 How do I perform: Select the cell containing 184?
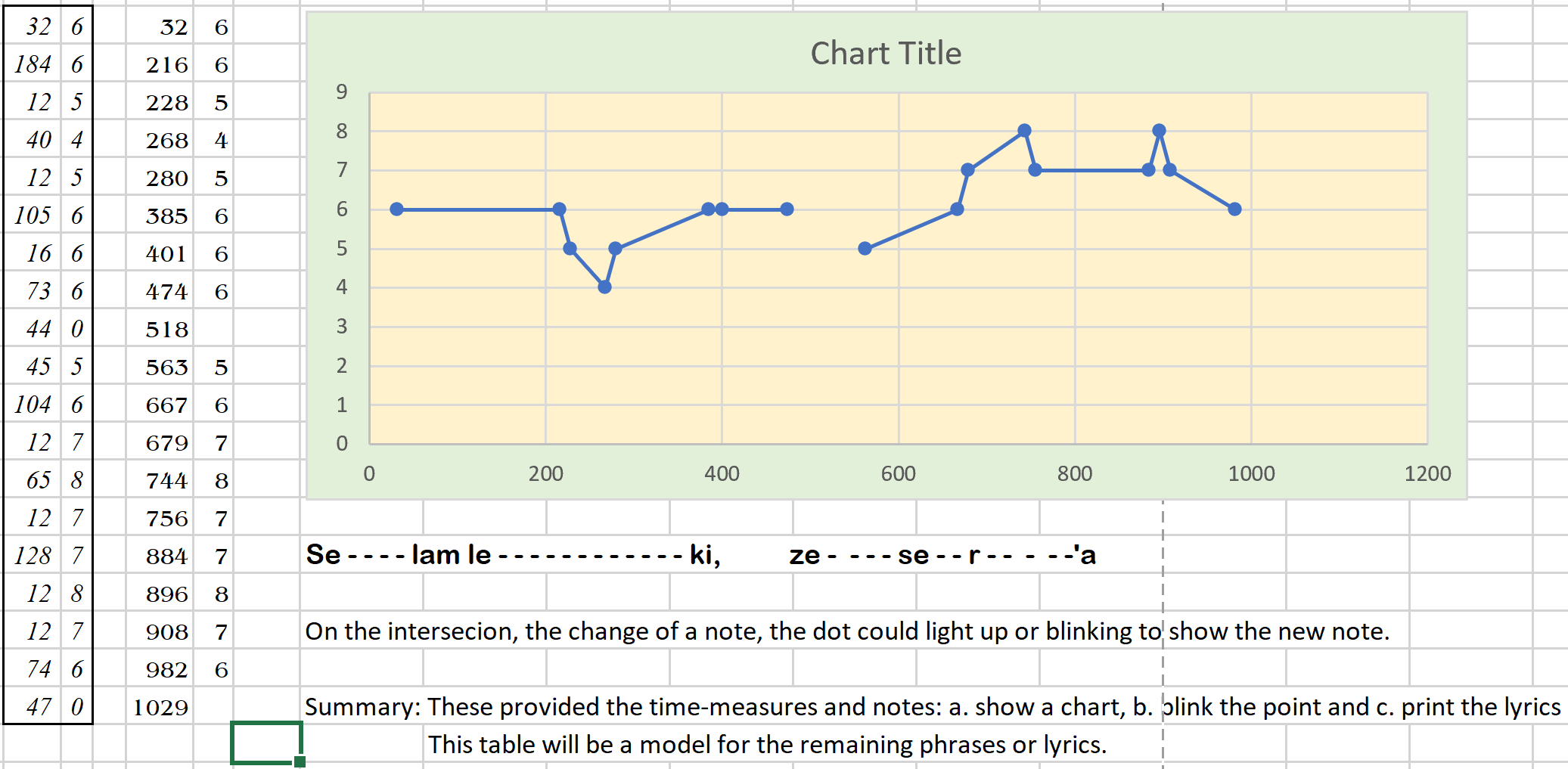pos(33,64)
